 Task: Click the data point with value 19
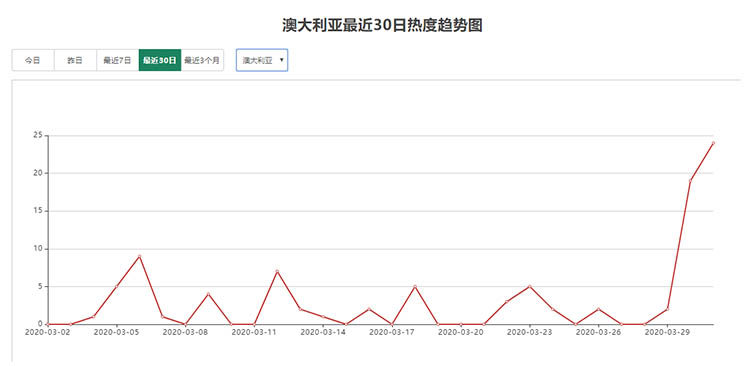pos(690,181)
